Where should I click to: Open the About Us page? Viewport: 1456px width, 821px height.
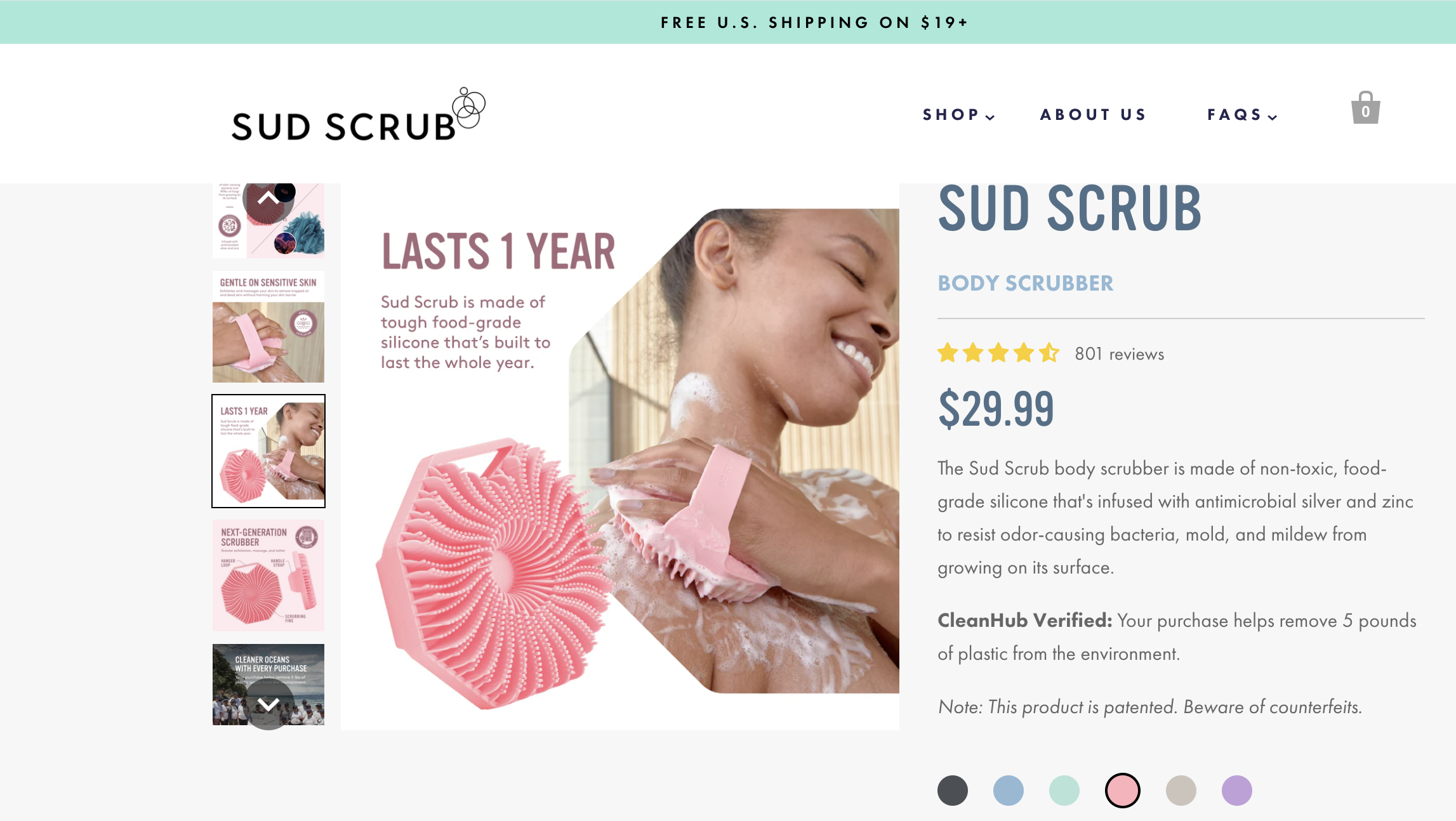1093,115
